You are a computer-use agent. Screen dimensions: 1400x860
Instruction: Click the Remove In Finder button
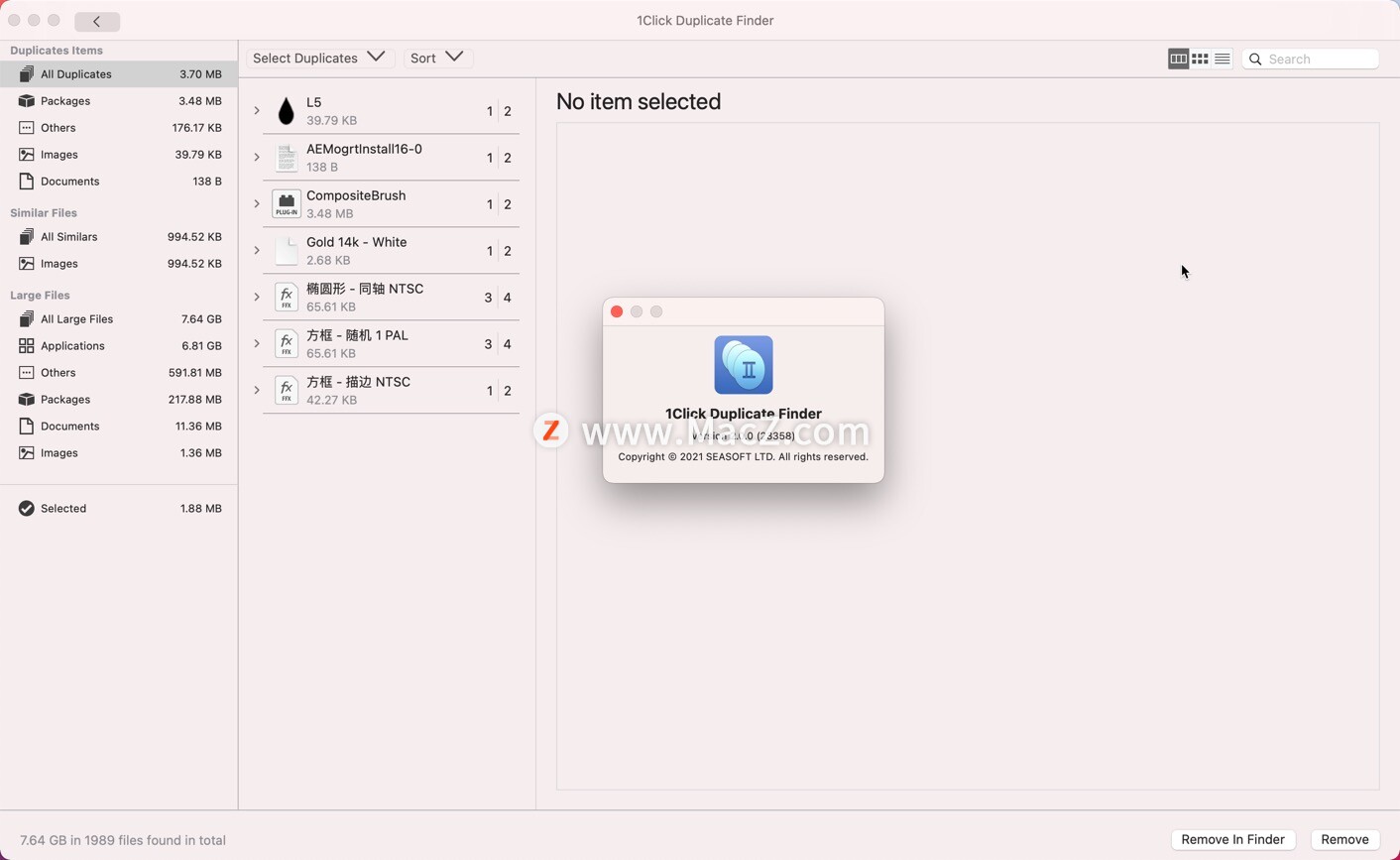click(x=1232, y=839)
